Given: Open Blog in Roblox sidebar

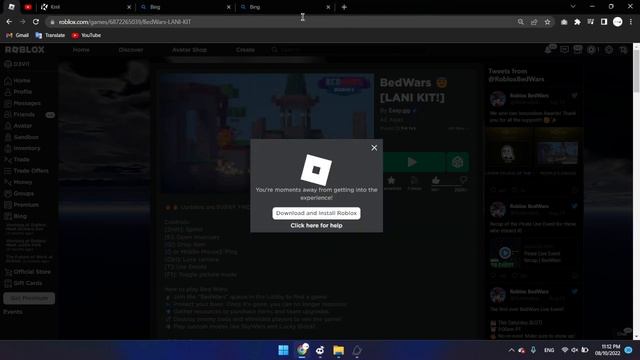Looking at the screenshot, I should coord(16,216).
